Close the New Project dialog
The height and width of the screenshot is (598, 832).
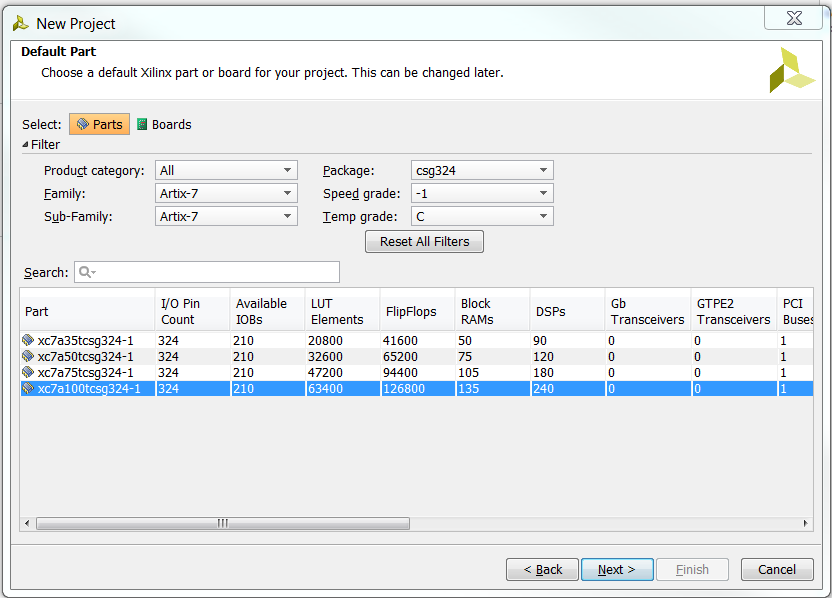(x=794, y=19)
